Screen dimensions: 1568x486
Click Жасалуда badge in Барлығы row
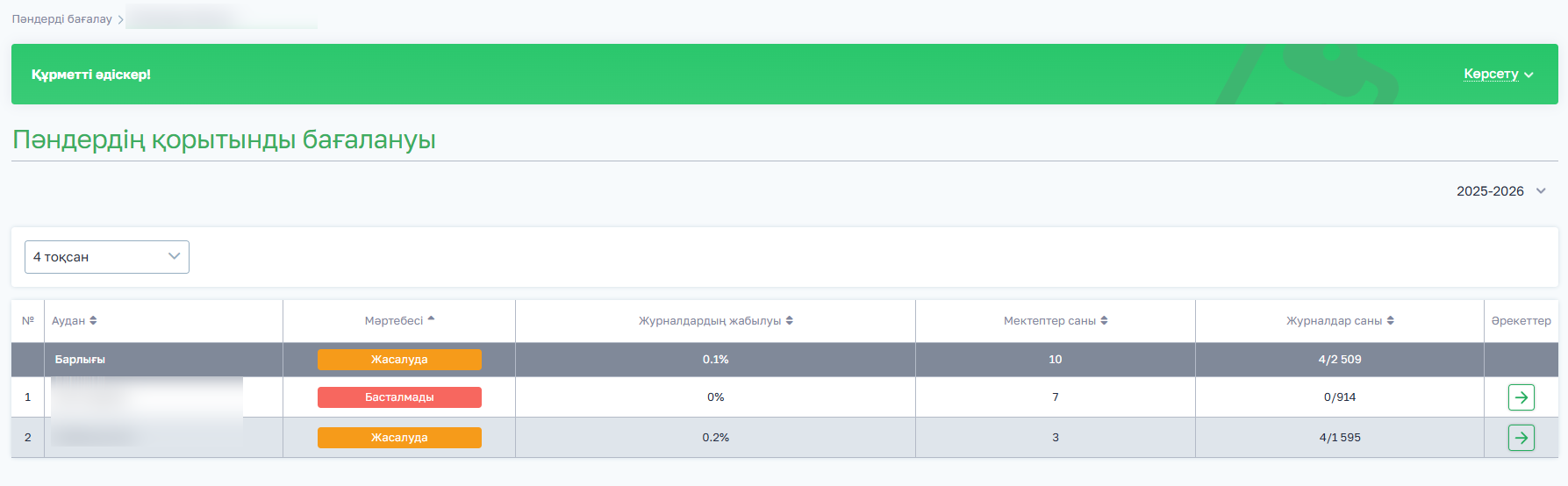pyautogui.click(x=399, y=360)
